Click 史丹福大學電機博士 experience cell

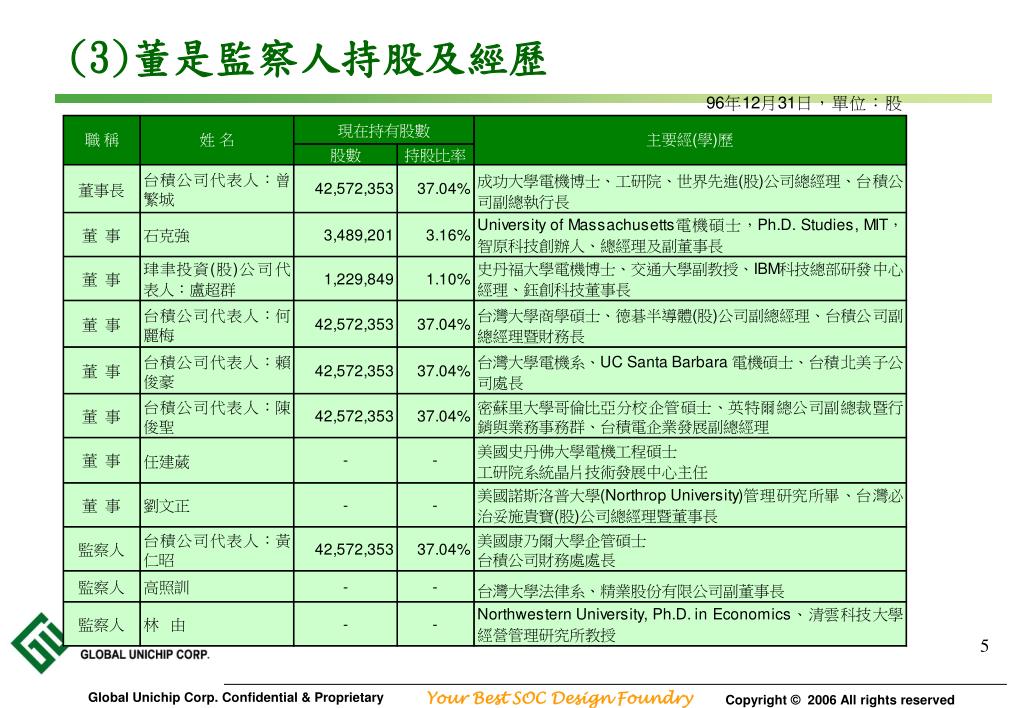pos(690,279)
